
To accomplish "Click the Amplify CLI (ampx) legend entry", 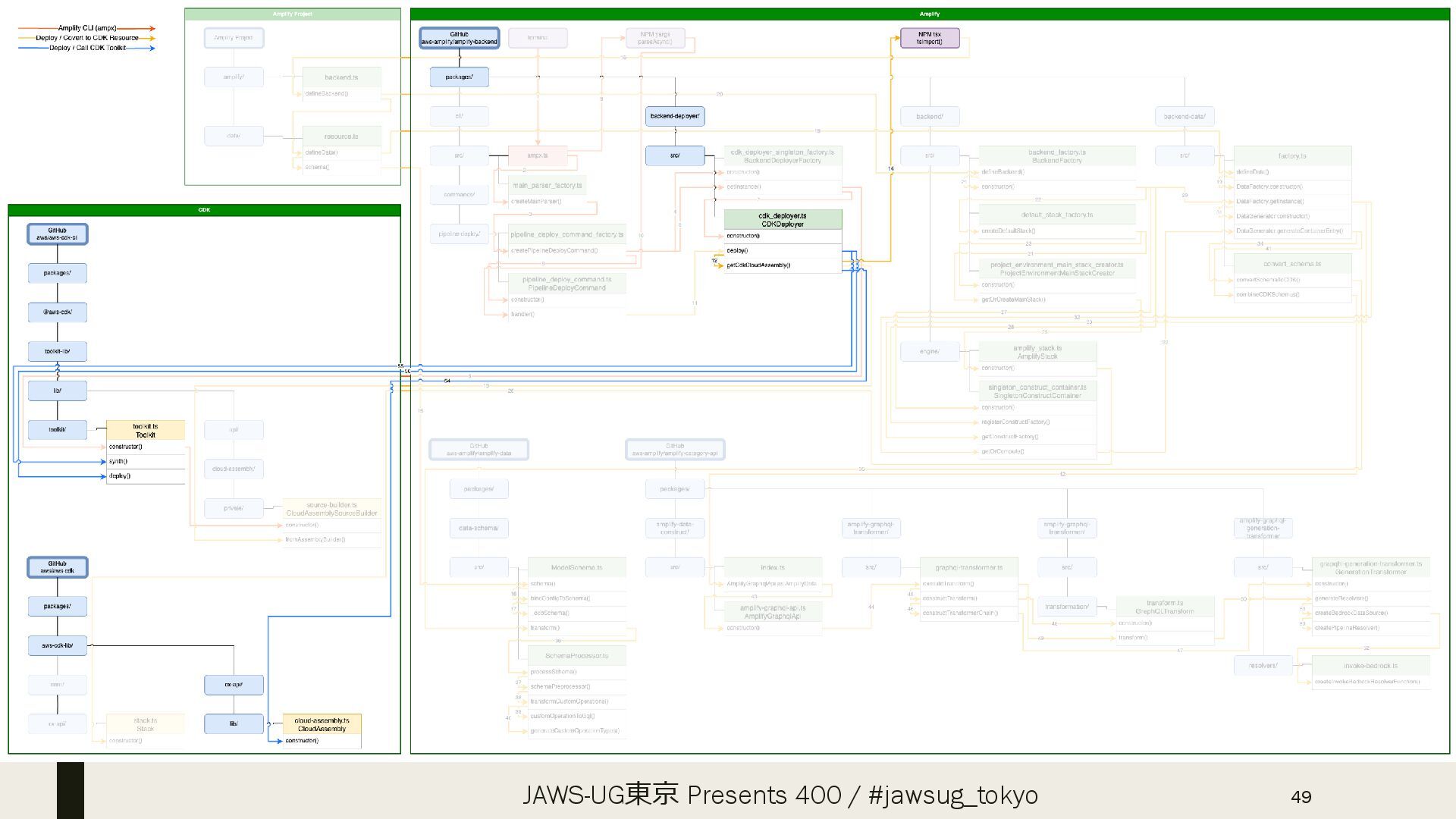I will point(87,28).
